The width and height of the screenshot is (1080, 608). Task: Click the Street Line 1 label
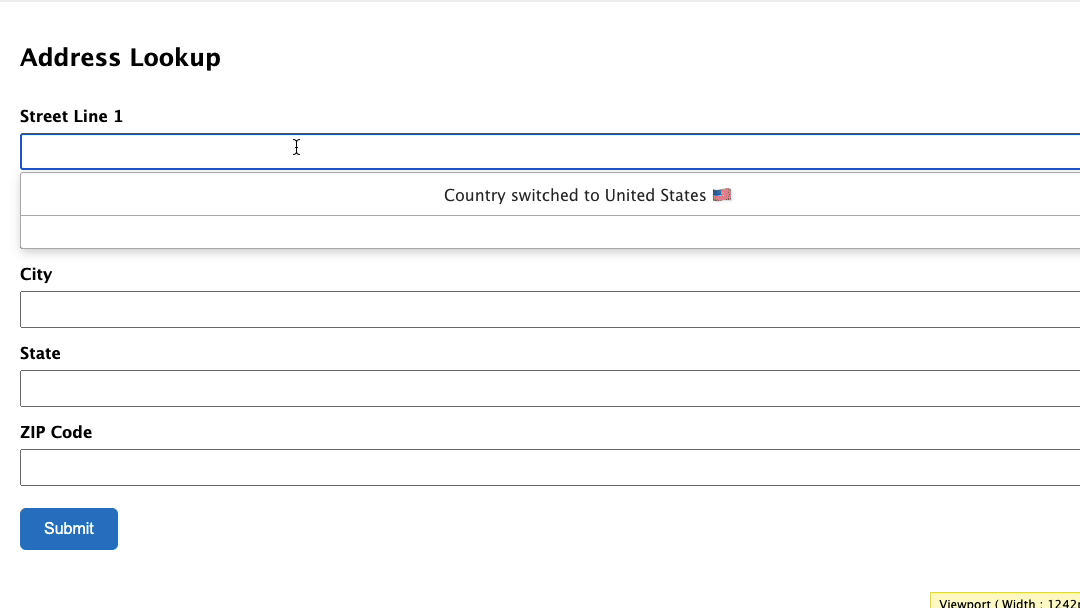click(x=72, y=116)
